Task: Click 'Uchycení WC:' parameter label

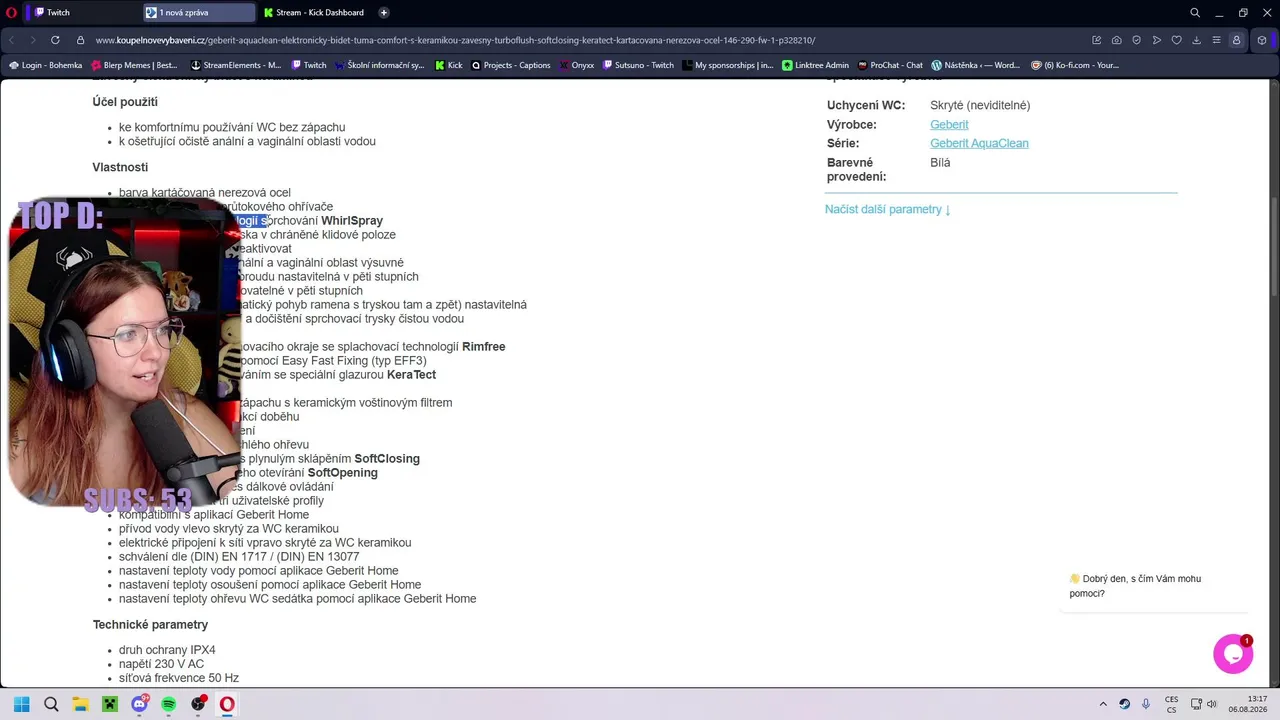Action: click(x=866, y=106)
